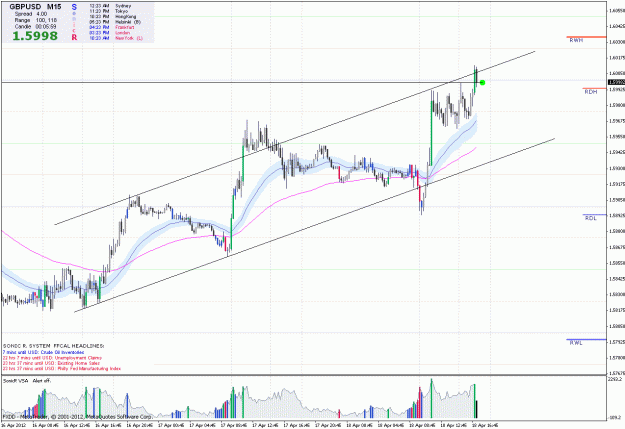
Task: Click the Crude Oil Inventories headline
Action: click(x=43, y=352)
